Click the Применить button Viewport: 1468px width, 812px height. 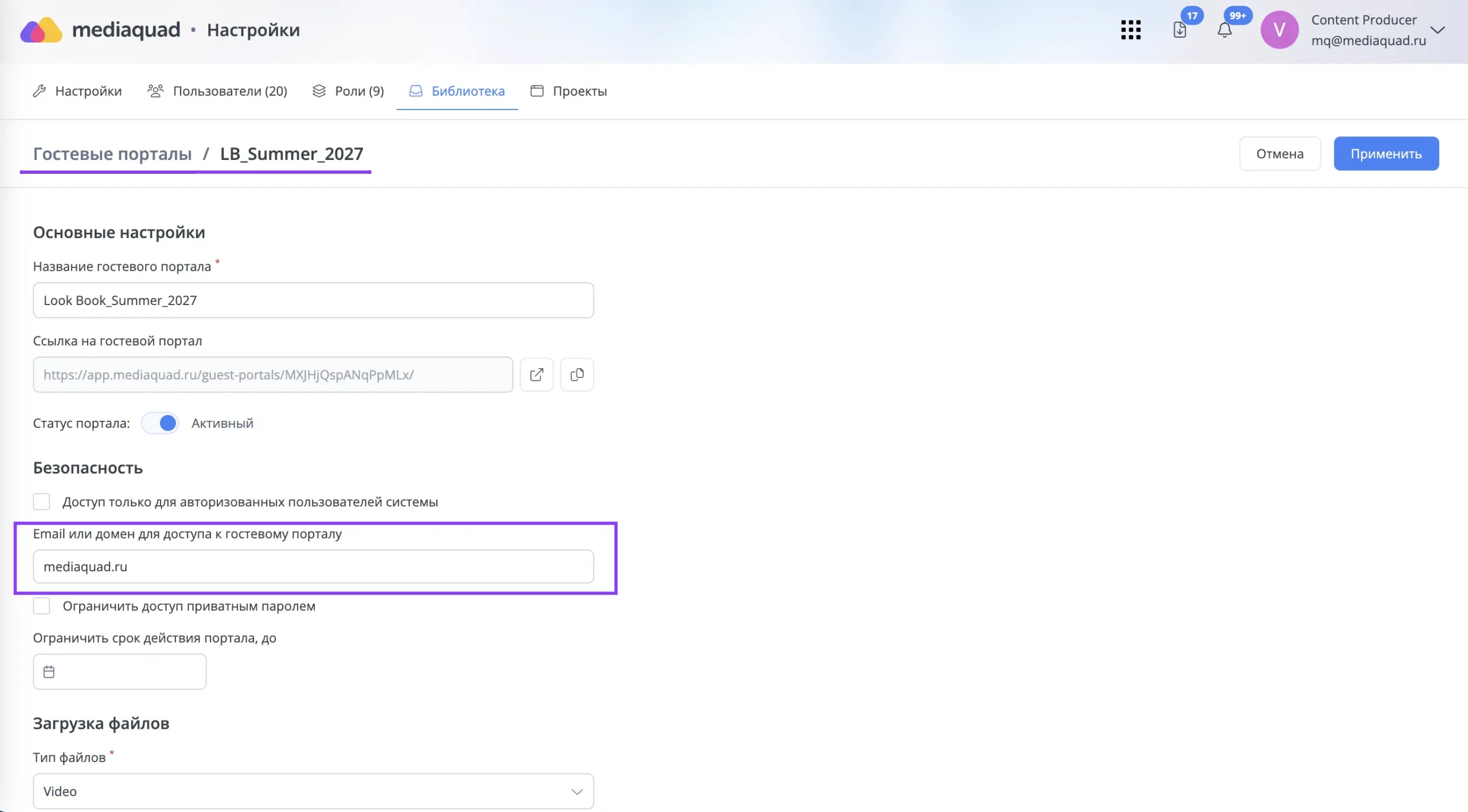(x=1386, y=154)
